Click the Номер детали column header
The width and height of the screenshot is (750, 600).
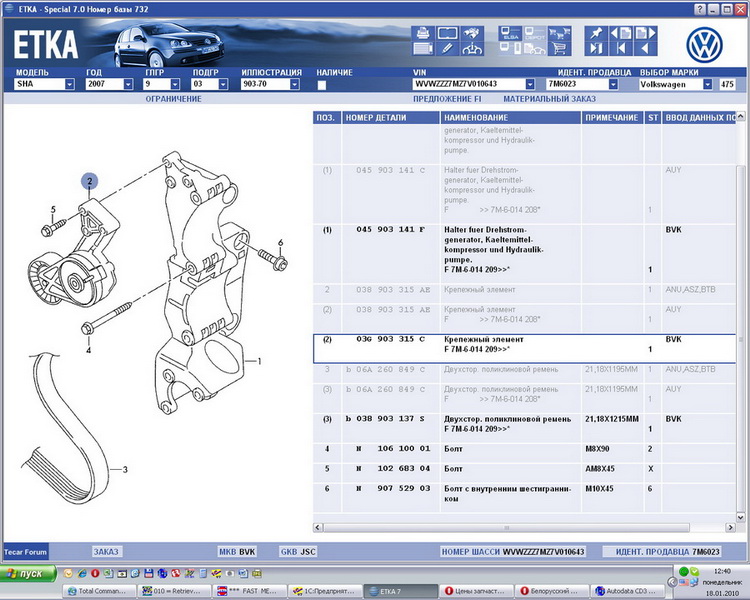[x=391, y=118]
